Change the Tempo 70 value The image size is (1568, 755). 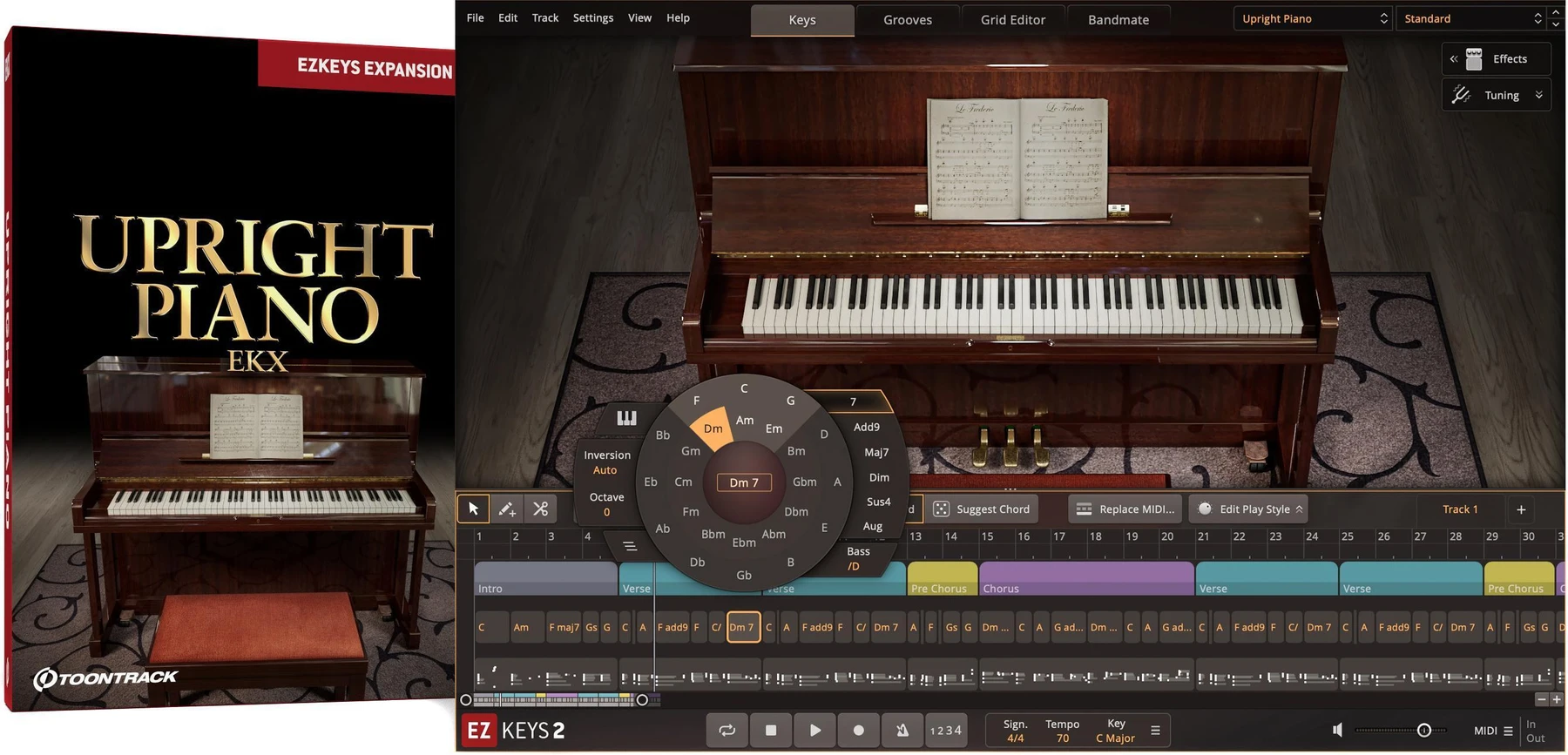[1062, 738]
